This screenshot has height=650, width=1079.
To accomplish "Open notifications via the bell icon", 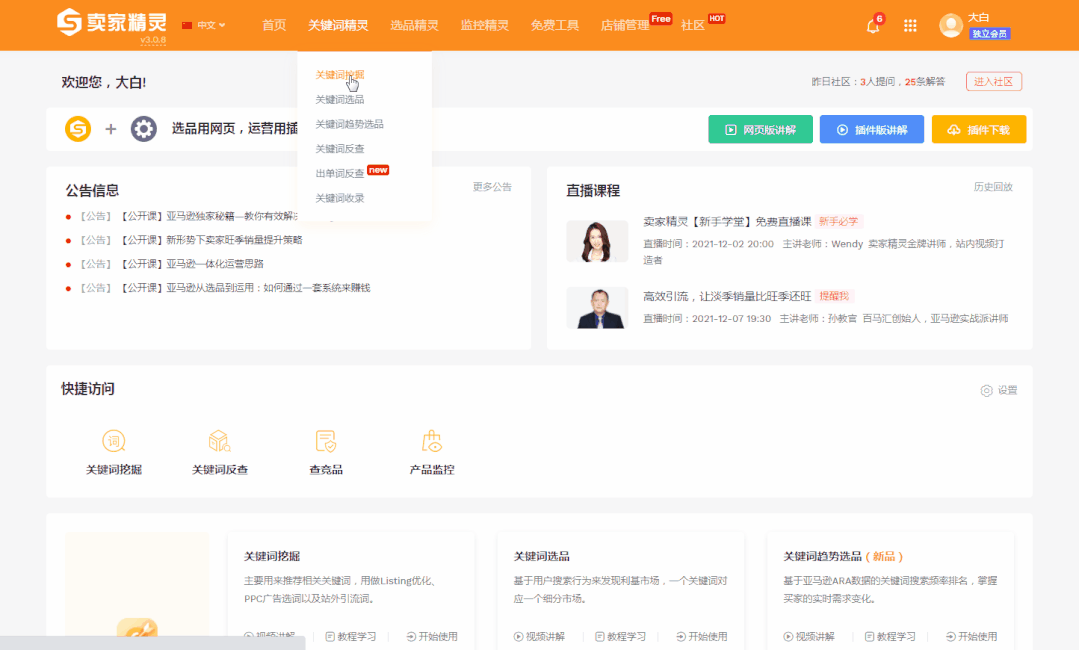I will (872, 25).
